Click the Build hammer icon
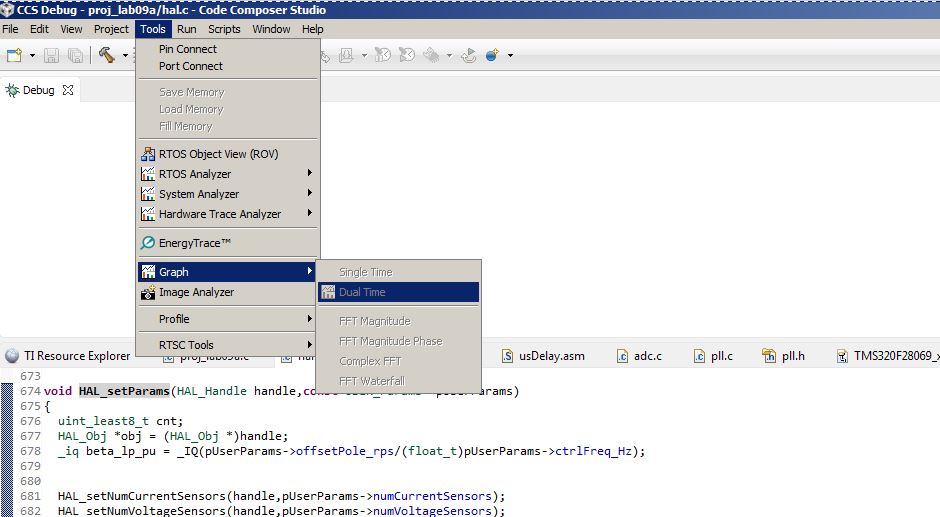 107,55
